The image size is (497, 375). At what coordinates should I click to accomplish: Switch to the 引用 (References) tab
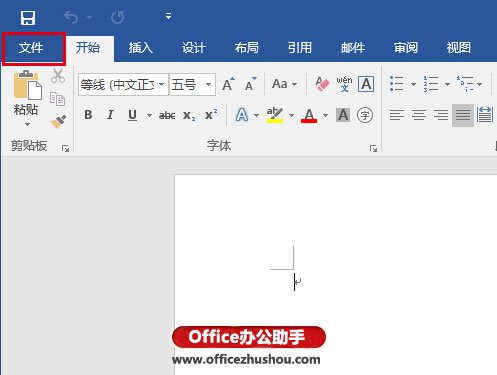(x=300, y=48)
